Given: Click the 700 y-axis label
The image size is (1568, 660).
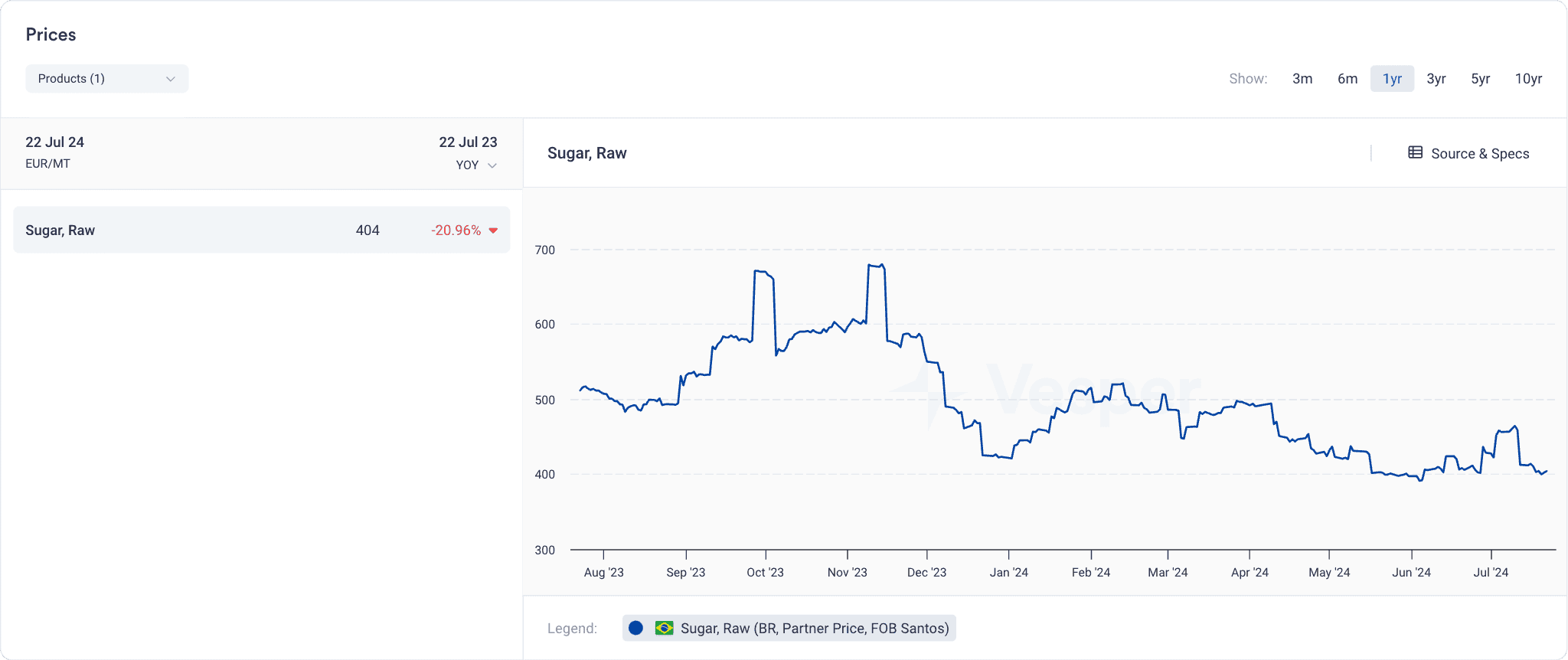Looking at the screenshot, I should point(544,250).
